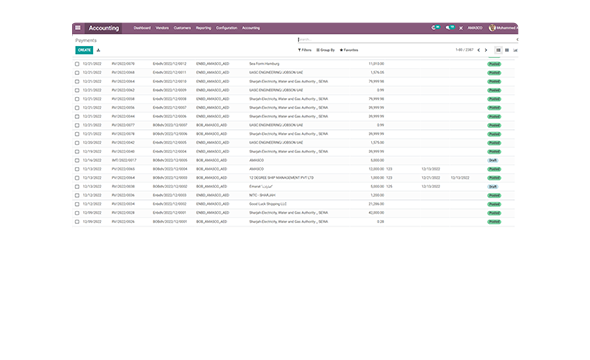The width and height of the screenshot is (590, 360).
Task: Tick checkbox for 12 DEGREE SHIP MANAGEMENT row
Action: [x=77, y=178]
